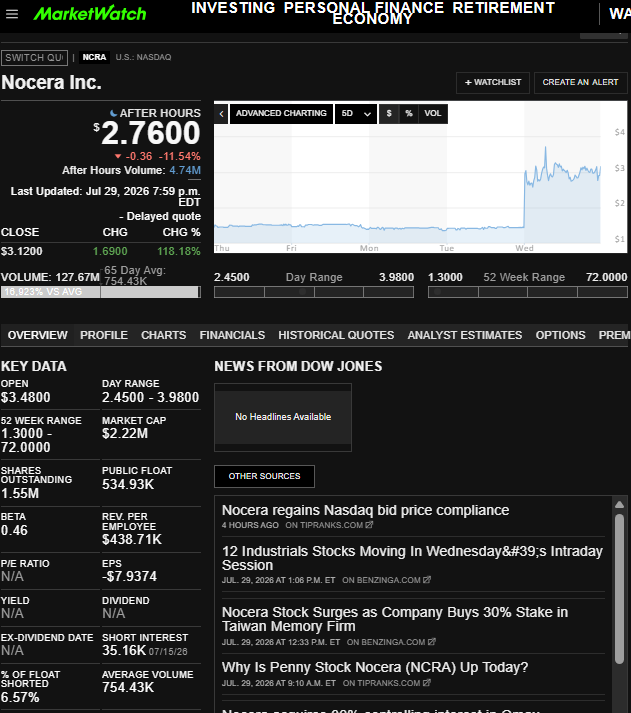Open the Economy menu
The height and width of the screenshot is (713, 631).
point(372,19)
